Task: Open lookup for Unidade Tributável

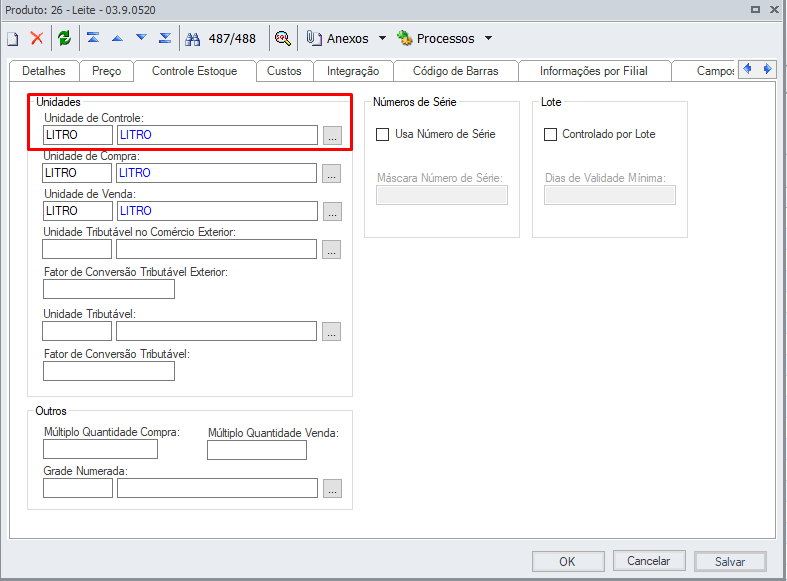Action: pyautogui.click(x=331, y=331)
